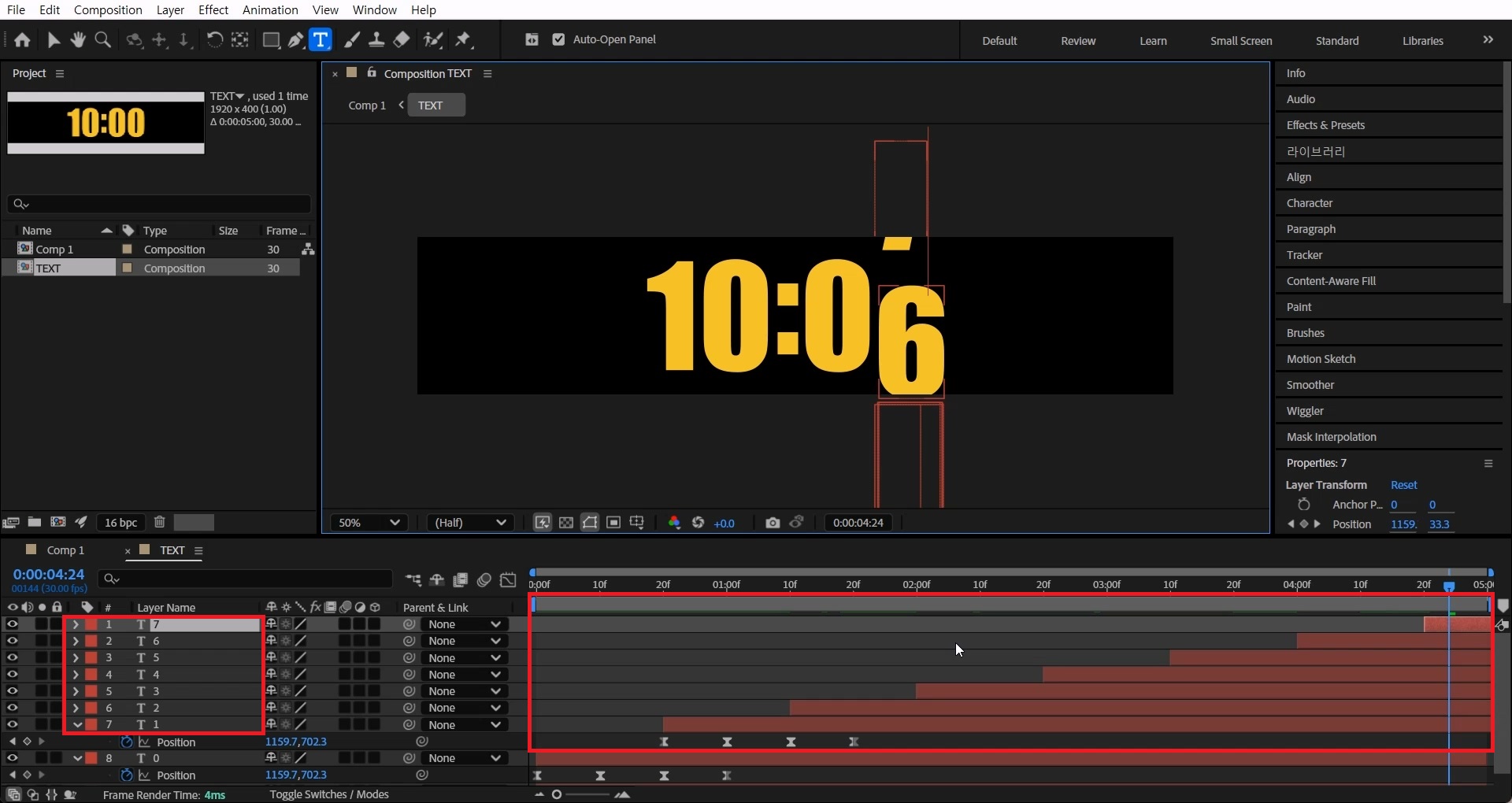Image resolution: width=1512 pixels, height=803 pixels.
Task: Select the Selection arrow tool
Action: [x=54, y=40]
